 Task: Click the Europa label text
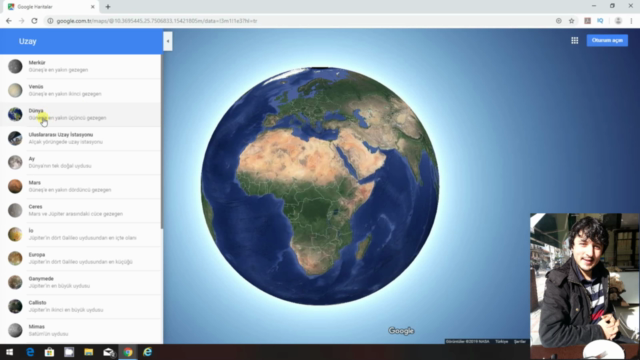(x=37, y=255)
